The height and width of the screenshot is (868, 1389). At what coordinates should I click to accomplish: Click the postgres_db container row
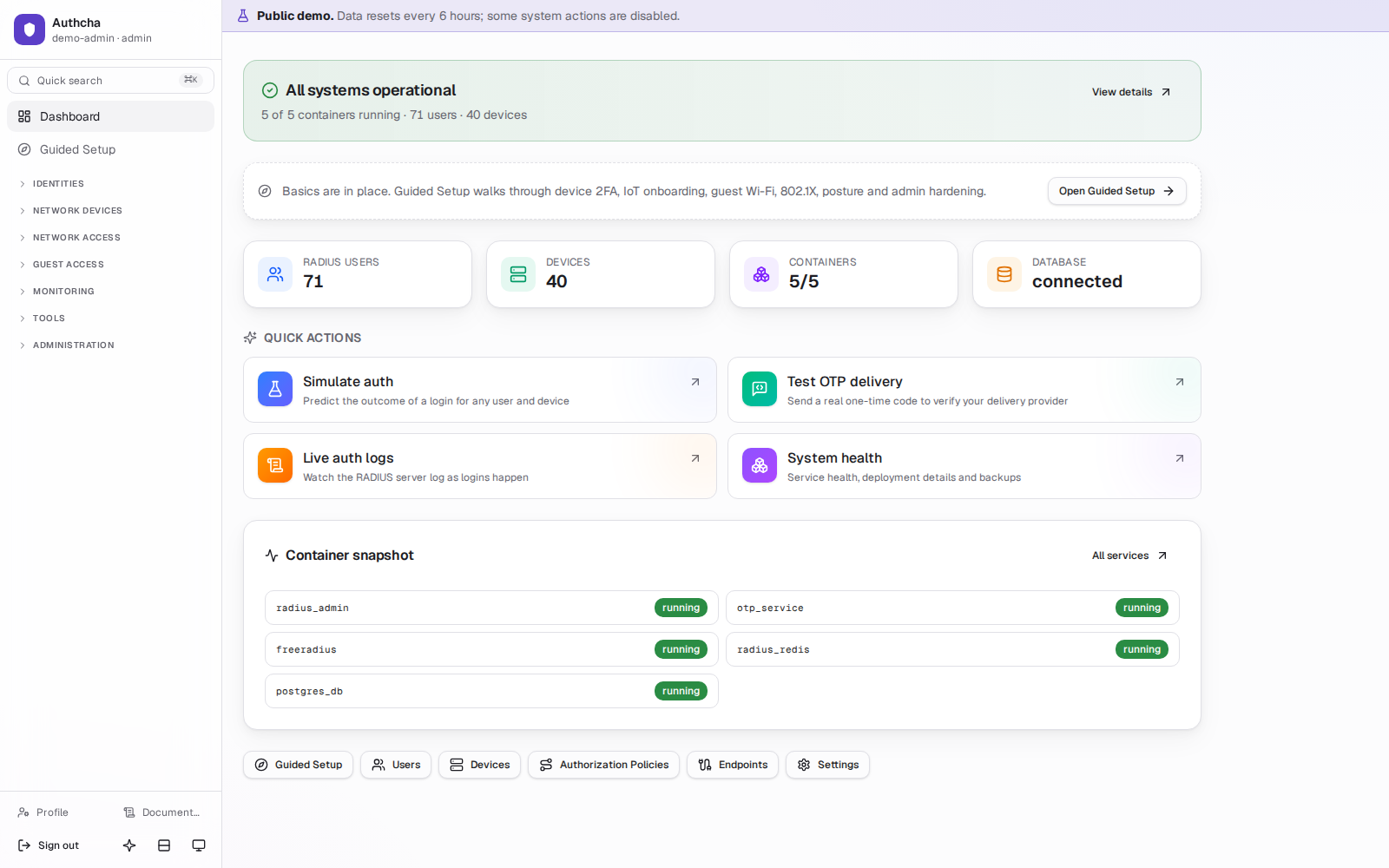coord(491,691)
